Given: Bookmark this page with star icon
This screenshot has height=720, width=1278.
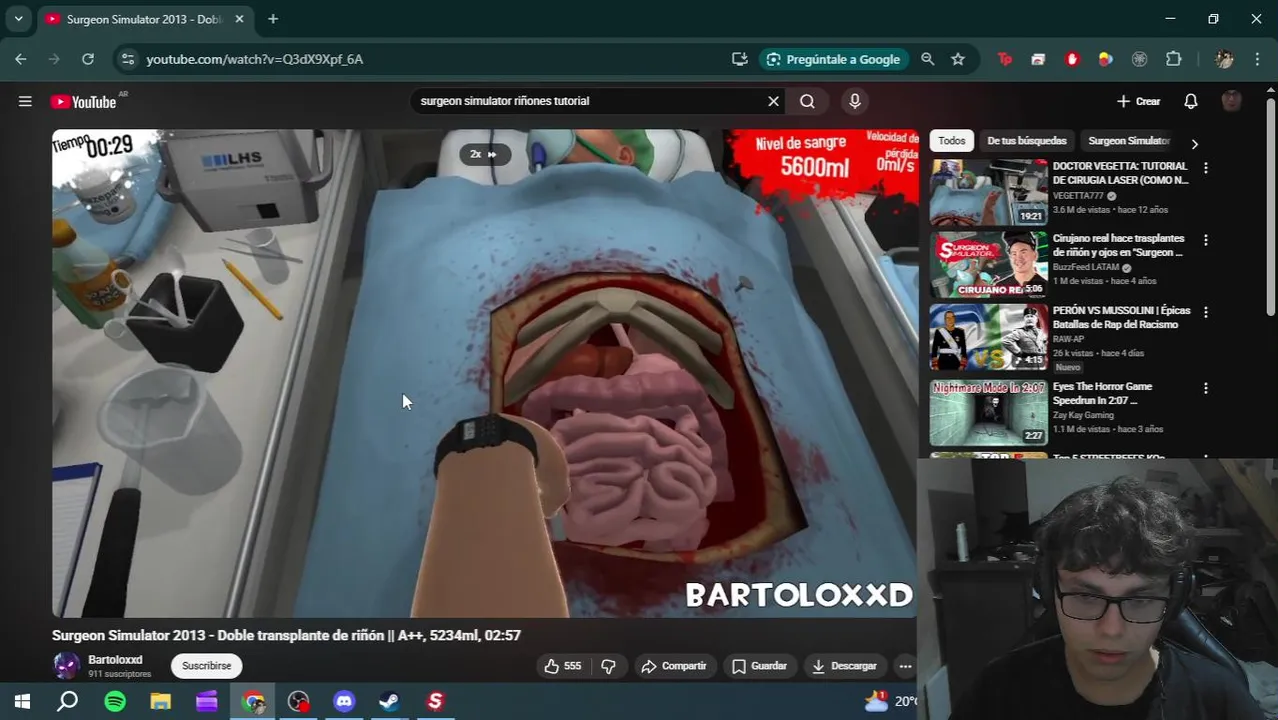Looking at the screenshot, I should (x=958, y=59).
